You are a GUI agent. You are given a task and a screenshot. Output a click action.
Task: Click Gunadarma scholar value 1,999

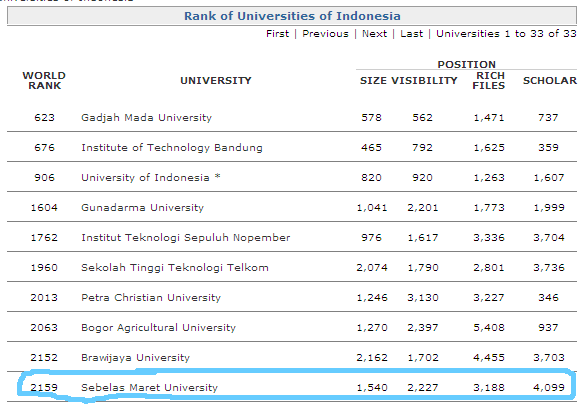click(549, 207)
